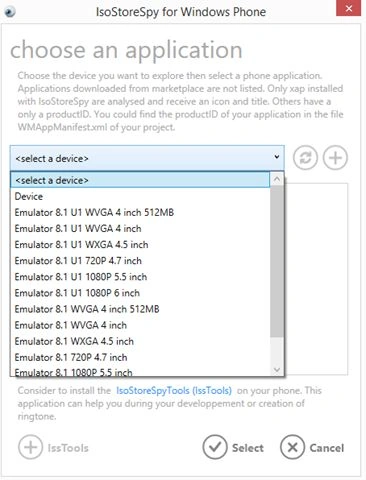Viewport: 366px width, 480px height.
Task: Choose Emulator 8.1 U1 WXGA 4.5 inch
Action: coord(140,244)
